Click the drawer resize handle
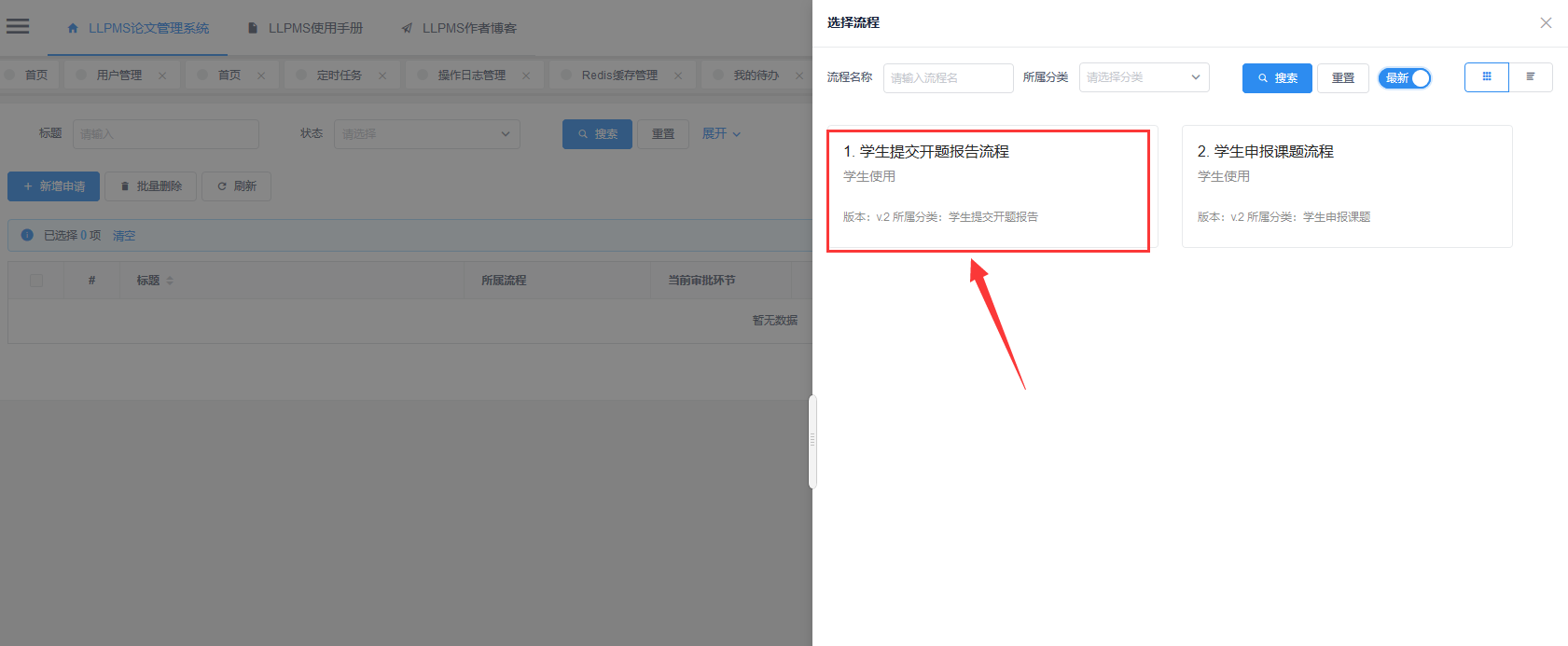 [x=812, y=441]
